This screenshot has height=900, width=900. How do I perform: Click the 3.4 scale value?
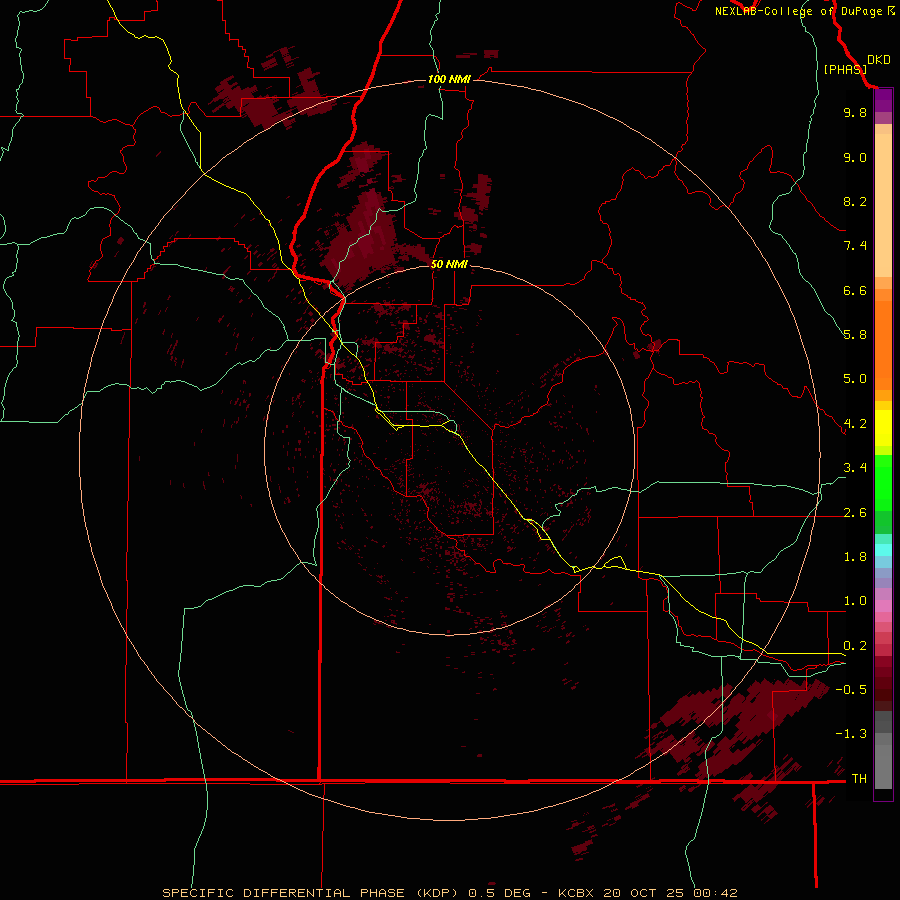point(855,468)
